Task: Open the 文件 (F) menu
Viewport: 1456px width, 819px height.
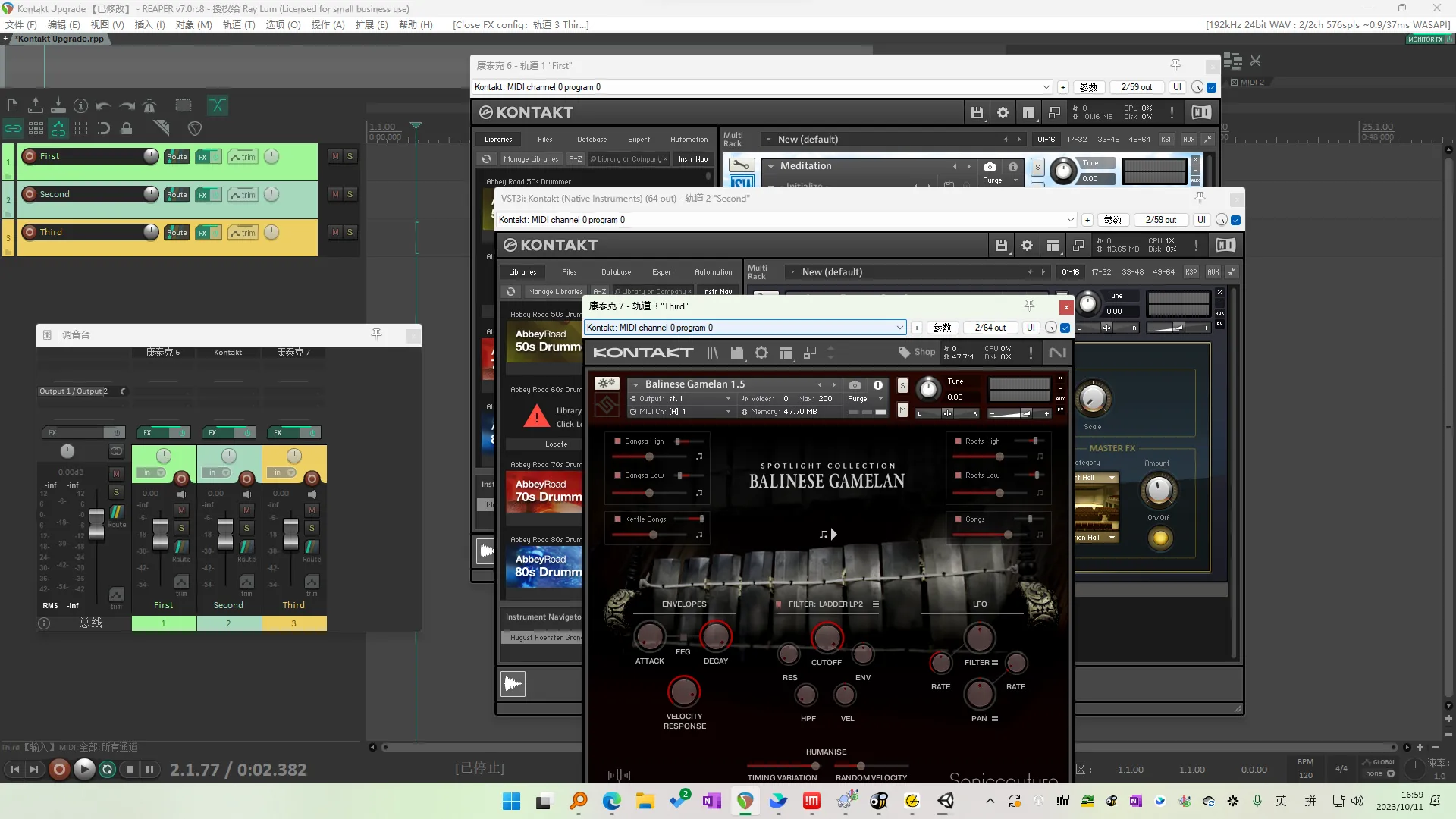Action: (x=21, y=25)
